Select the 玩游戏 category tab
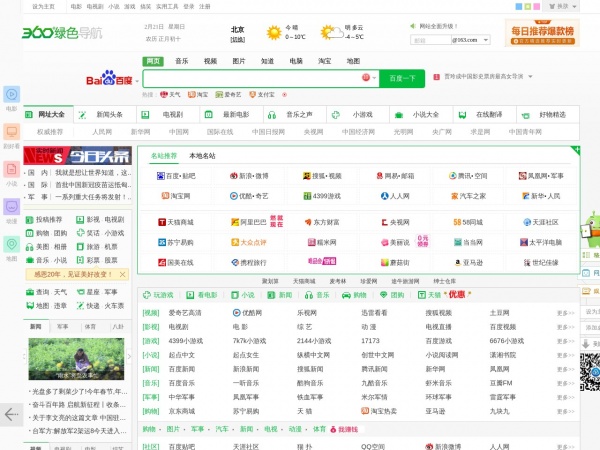 pyautogui.click(x=158, y=295)
